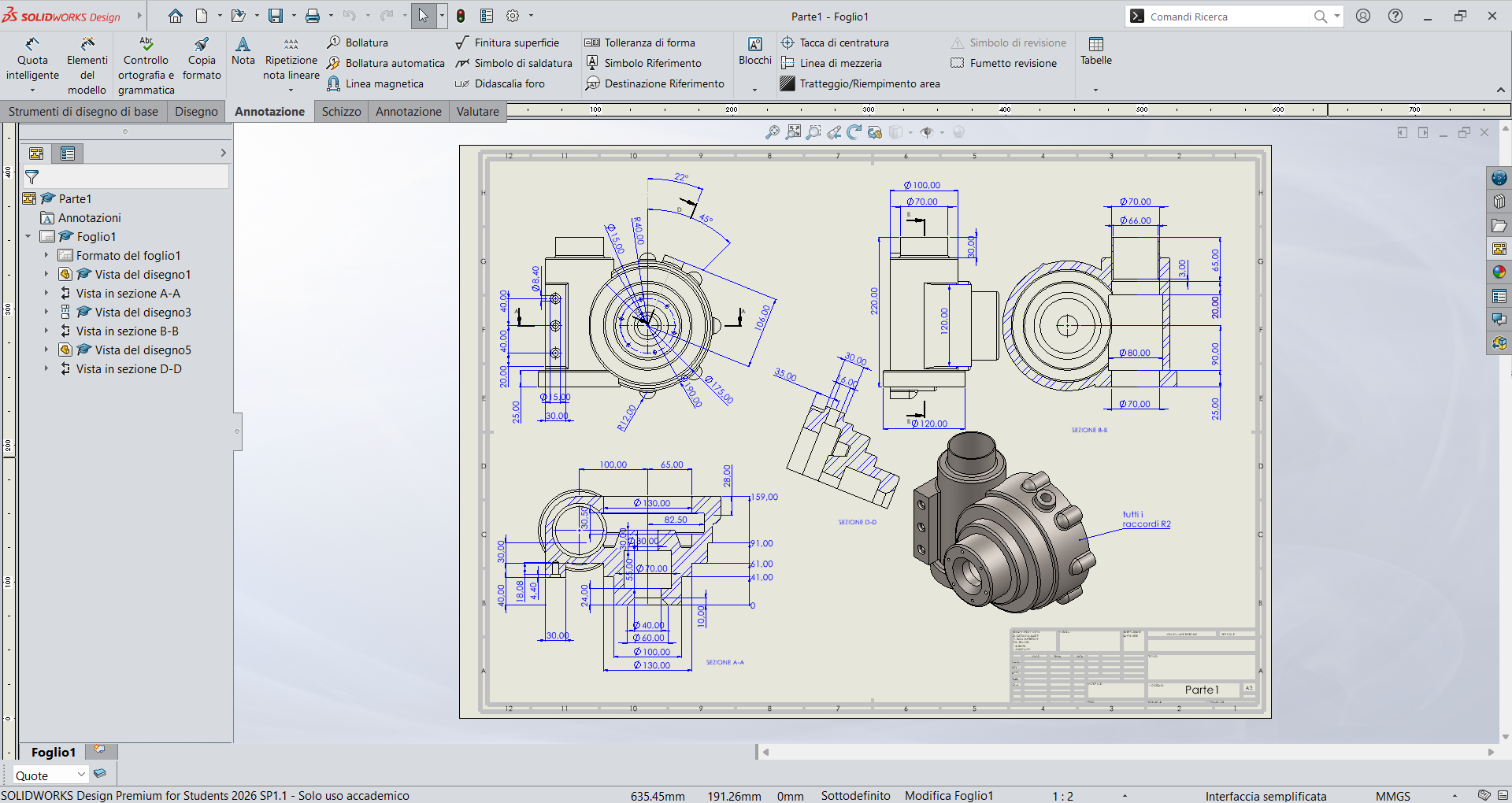
Task: Click into Comandi Ricerca search field
Action: (1228, 17)
